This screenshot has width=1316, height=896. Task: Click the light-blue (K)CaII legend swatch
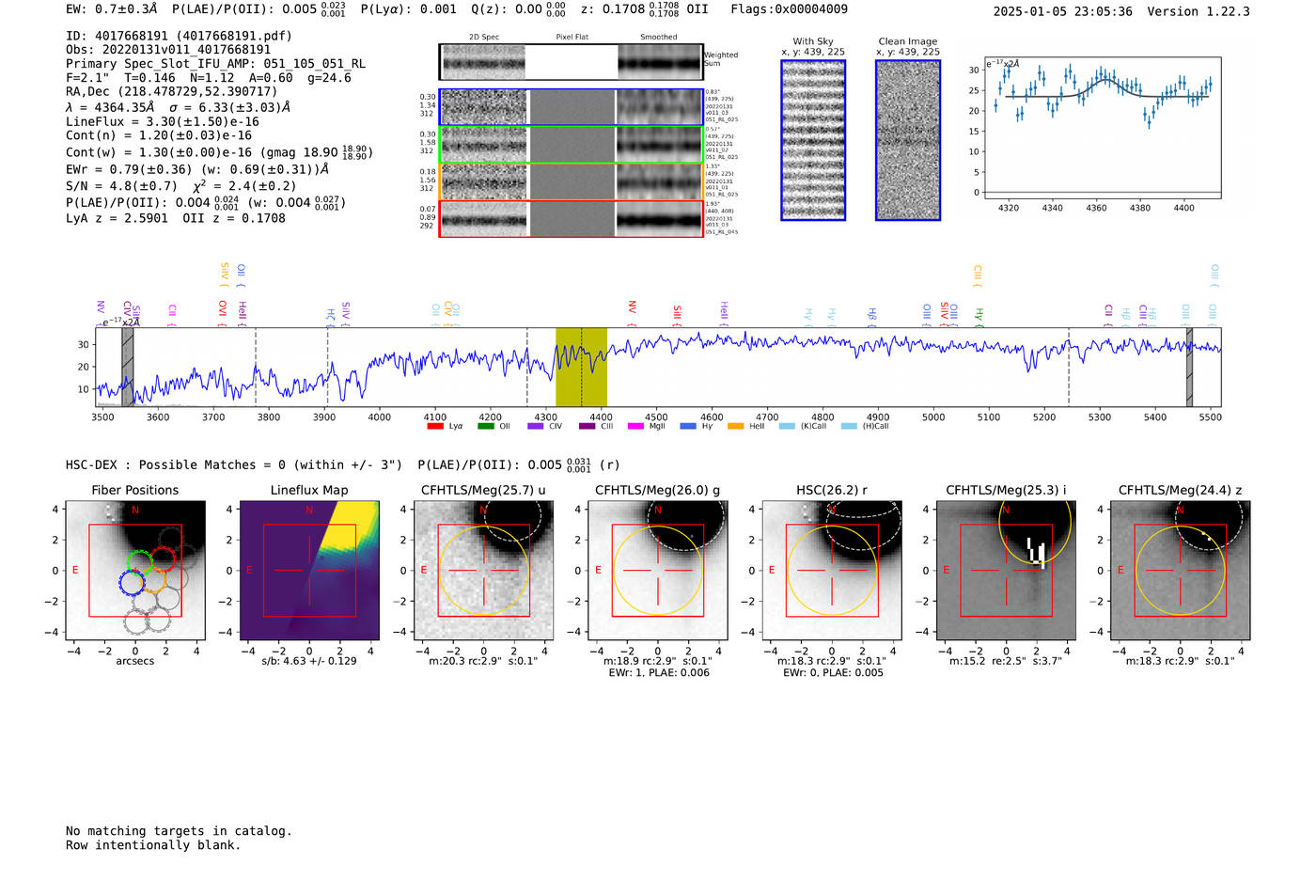[787, 426]
